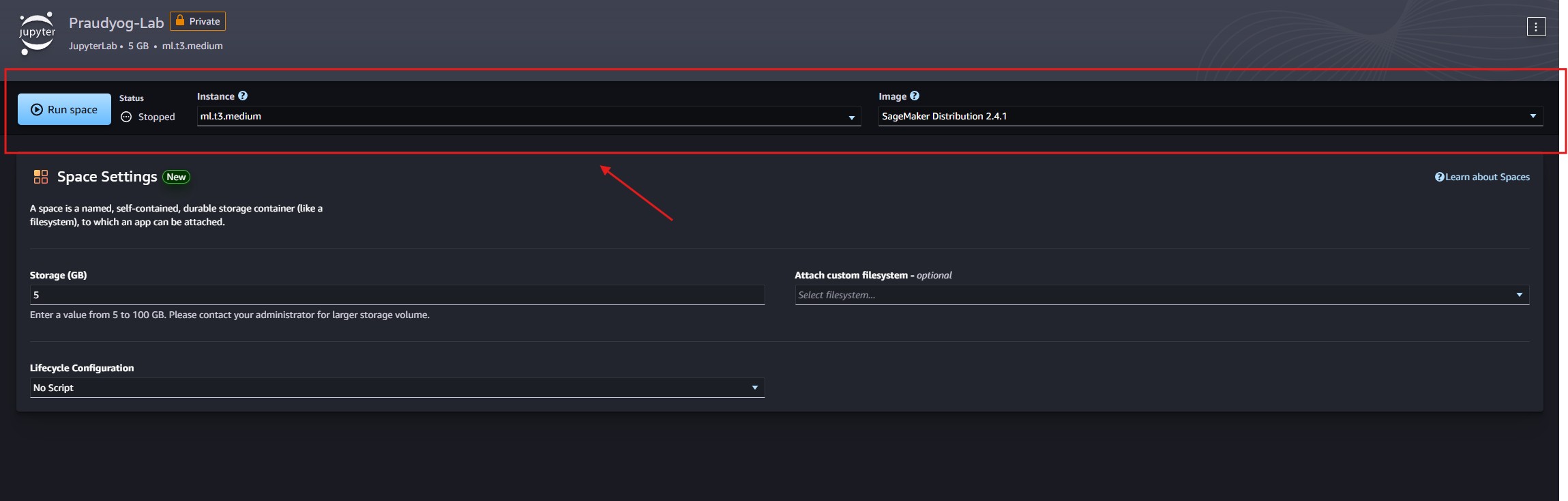Click into the Storage (GB) input field
The image size is (1568, 501).
(x=397, y=295)
